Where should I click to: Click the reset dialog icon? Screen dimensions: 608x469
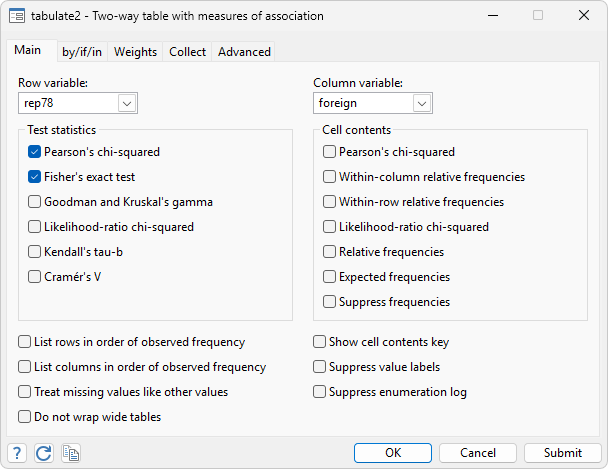(43, 453)
